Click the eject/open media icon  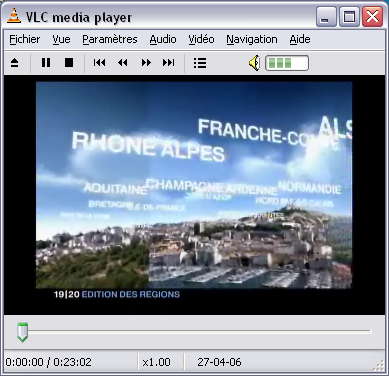click(15, 63)
